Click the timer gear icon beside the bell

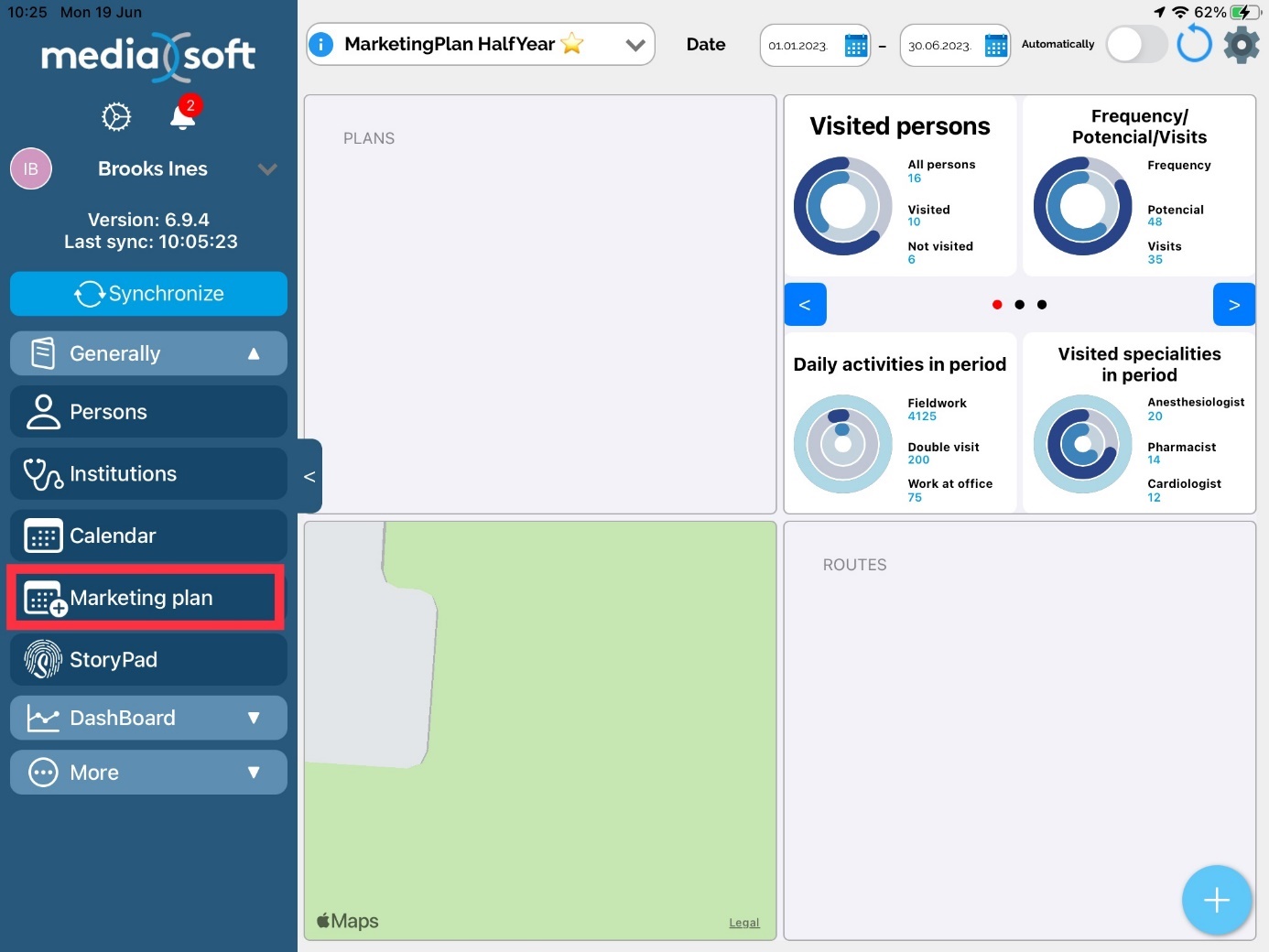click(116, 117)
